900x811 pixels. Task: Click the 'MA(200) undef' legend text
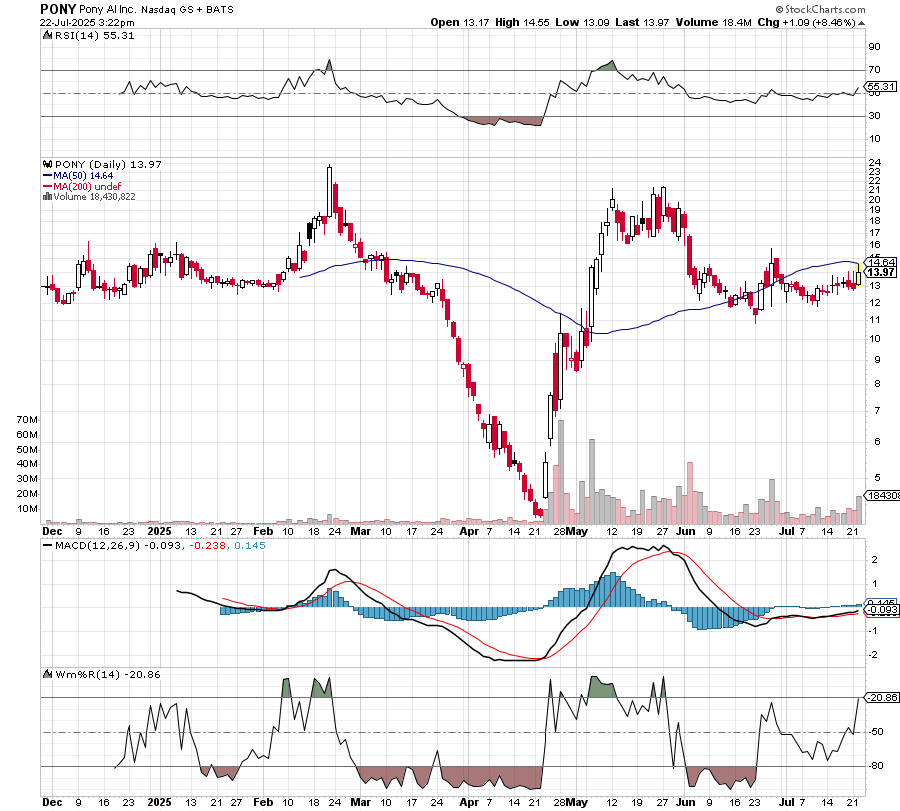coord(87,187)
